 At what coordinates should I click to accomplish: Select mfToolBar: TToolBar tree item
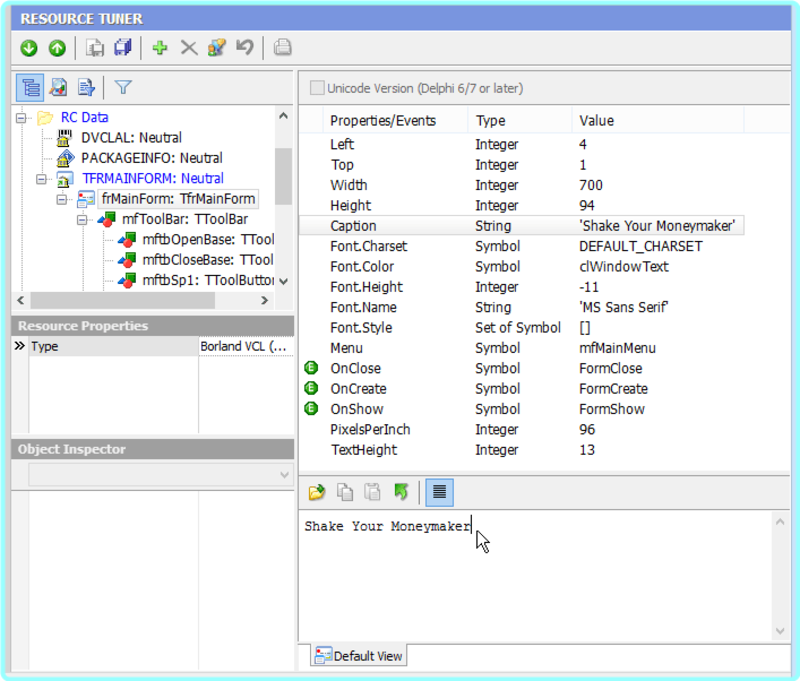coord(185,219)
